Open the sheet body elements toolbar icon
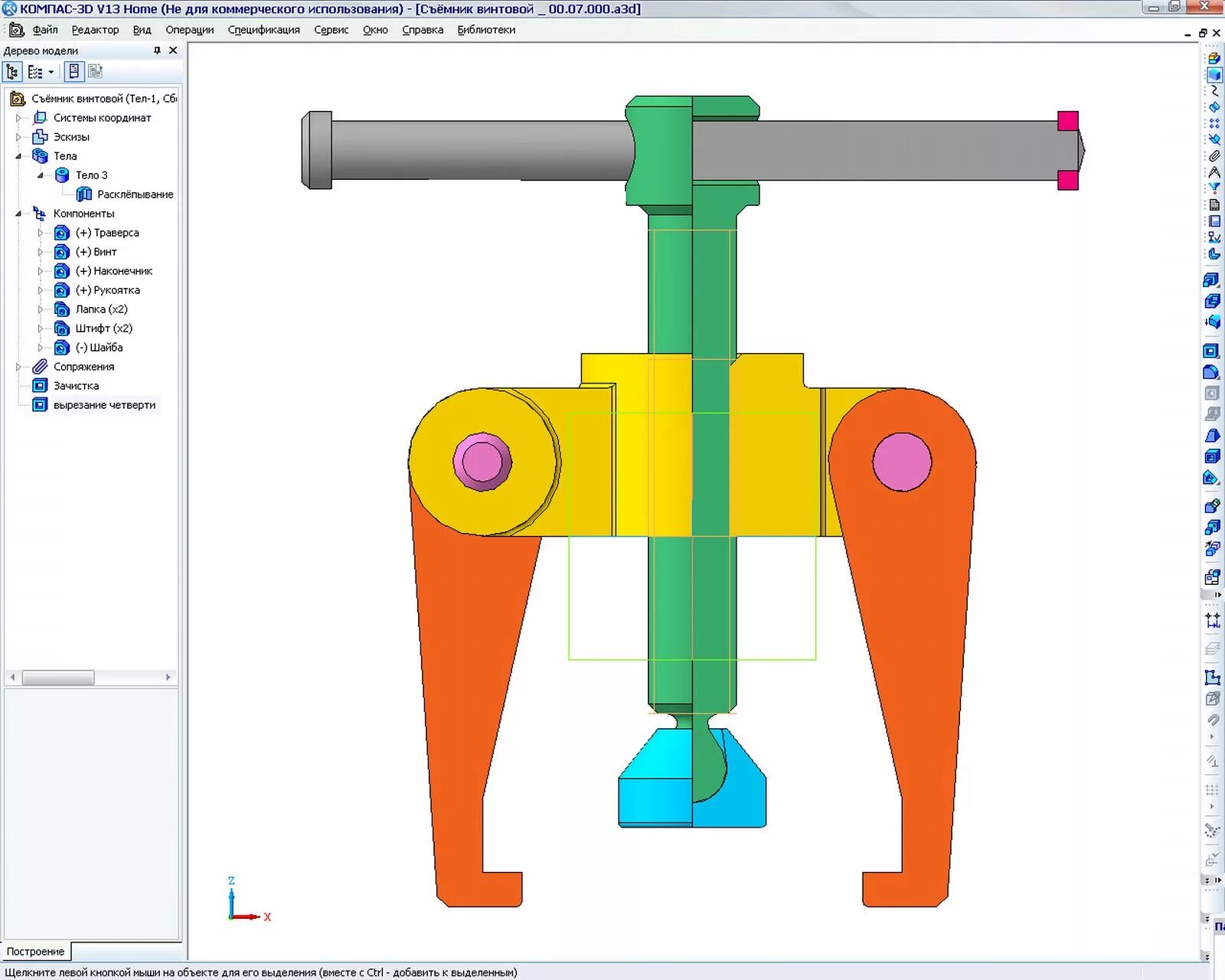 [x=1214, y=253]
